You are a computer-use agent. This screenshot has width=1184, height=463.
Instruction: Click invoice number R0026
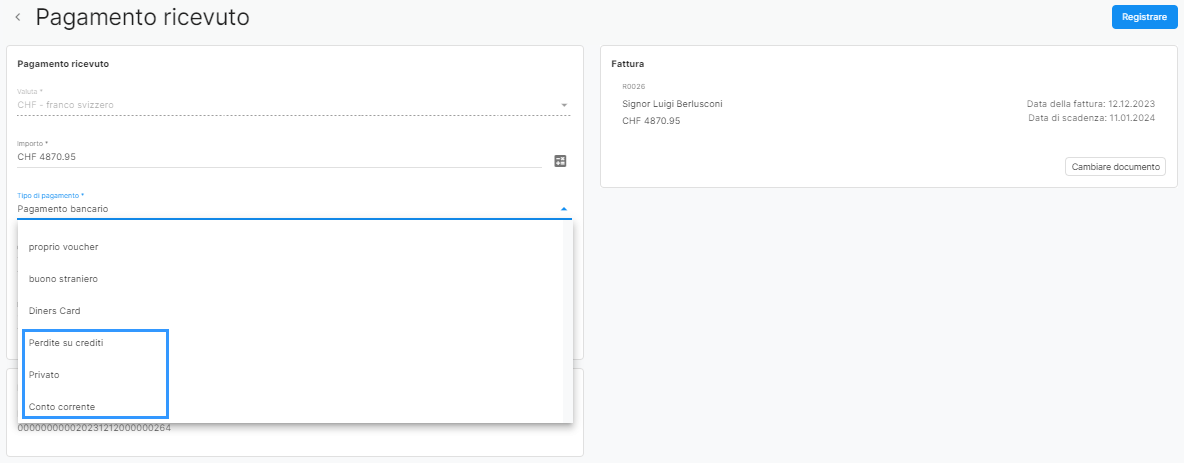[x=634, y=86]
